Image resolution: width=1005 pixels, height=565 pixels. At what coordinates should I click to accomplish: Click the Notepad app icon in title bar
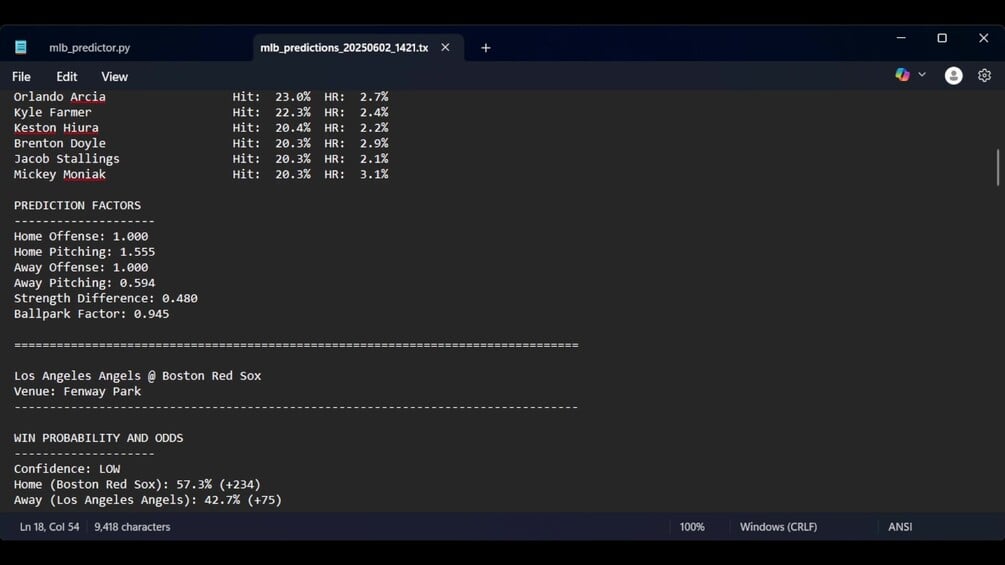click(x=21, y=47)
